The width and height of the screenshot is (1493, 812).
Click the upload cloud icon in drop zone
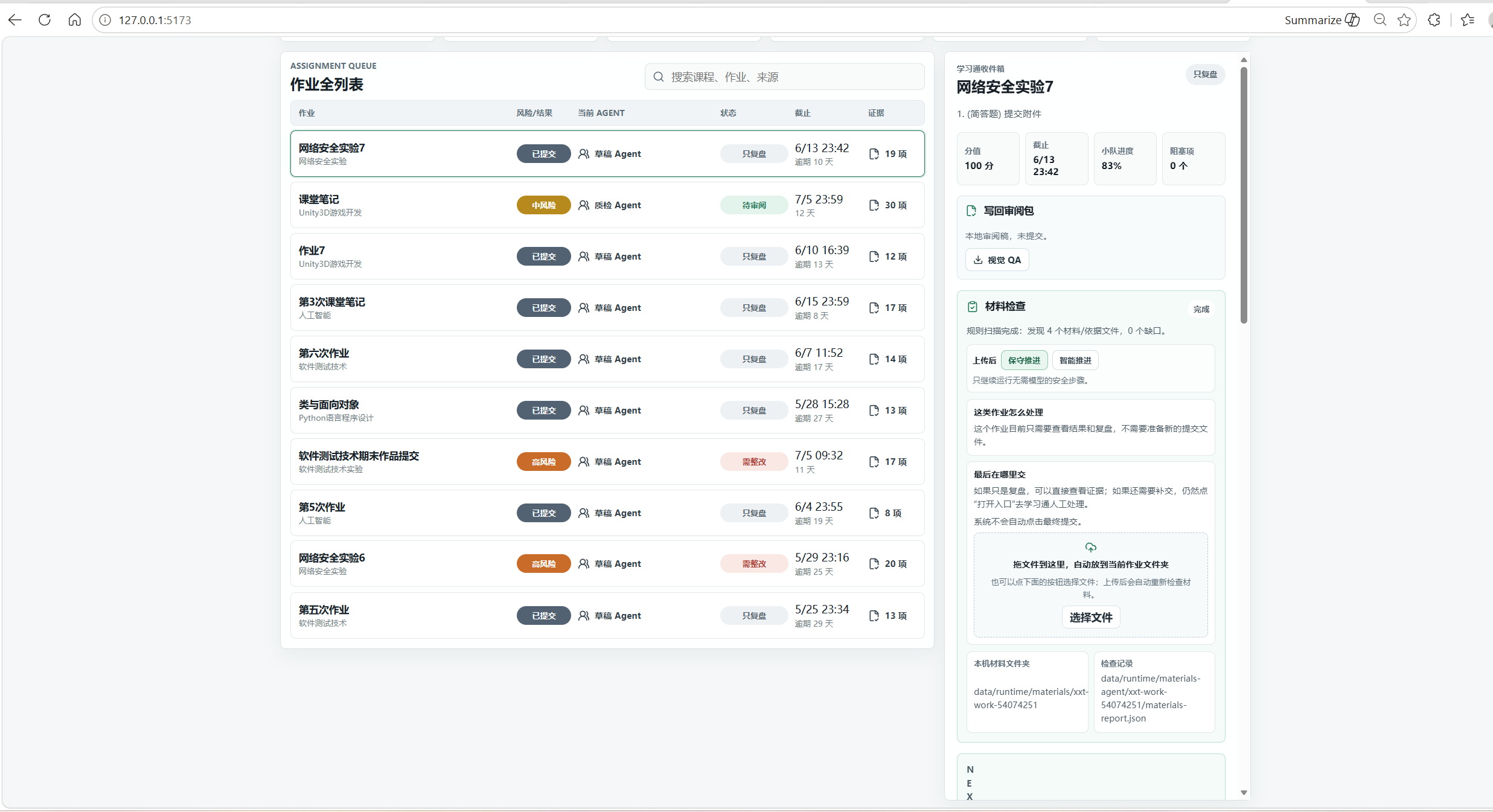coord(1090,548)
